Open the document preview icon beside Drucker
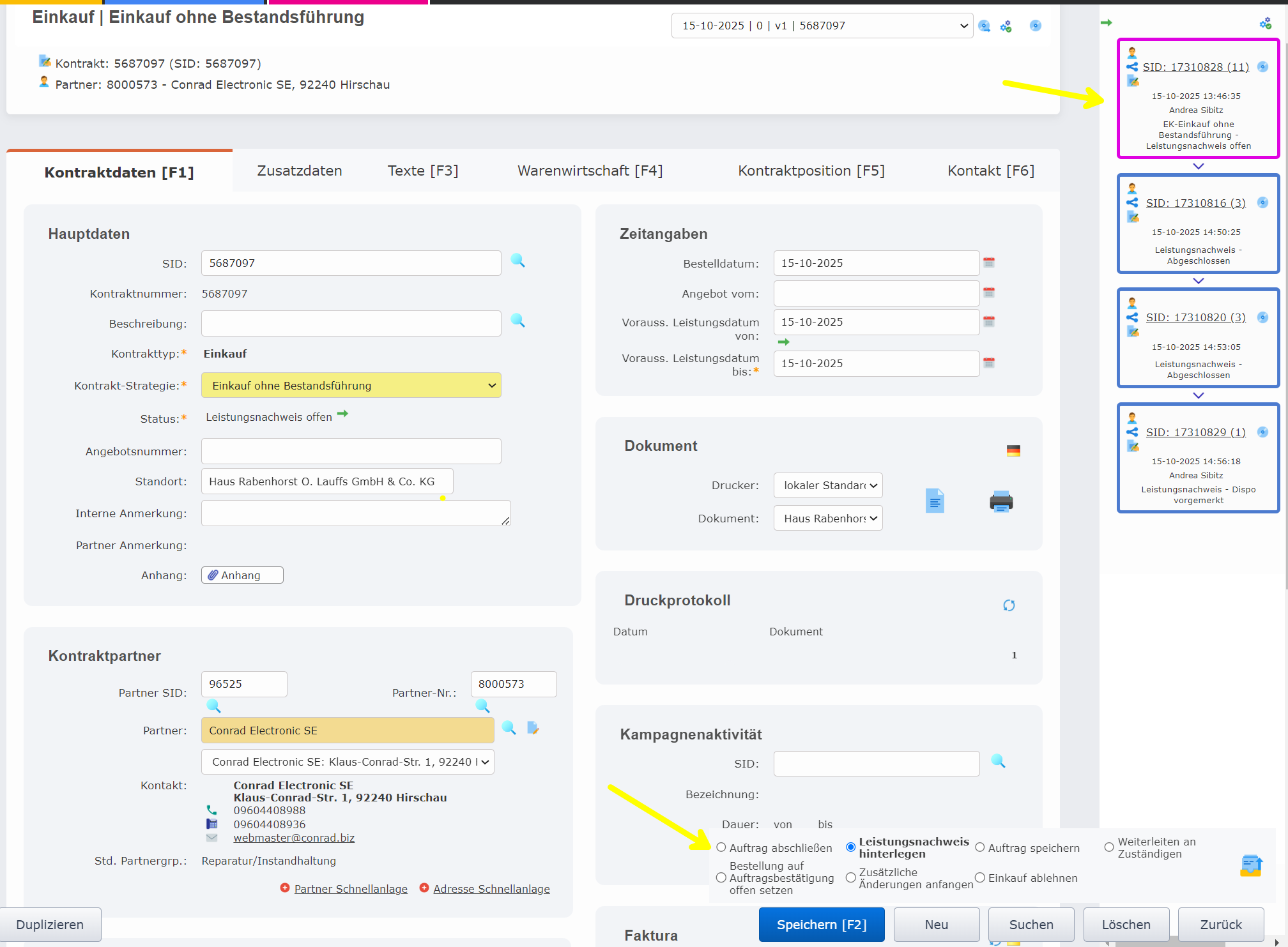Viewport: 1288px width, 947px height. tap(934, 501)
